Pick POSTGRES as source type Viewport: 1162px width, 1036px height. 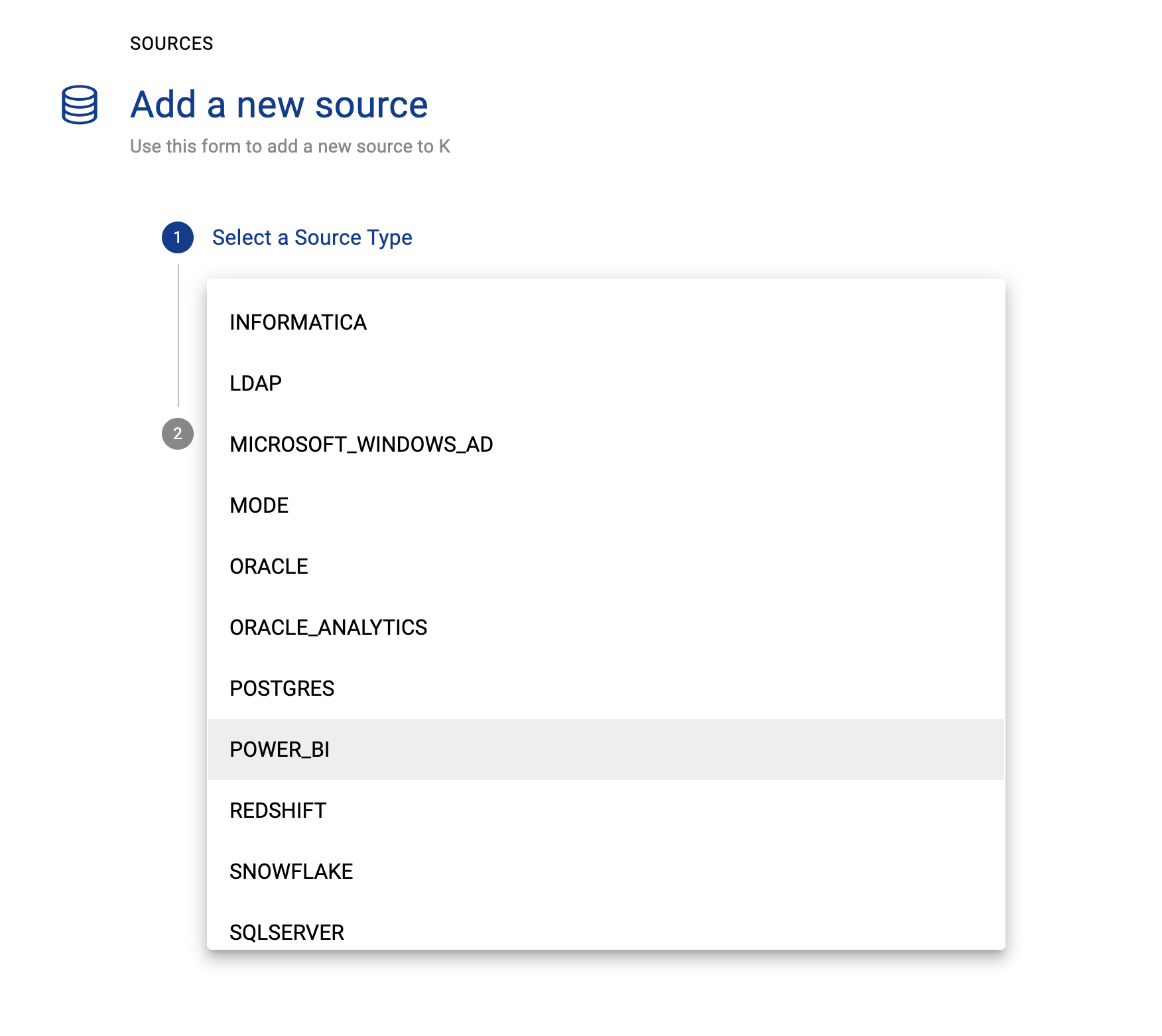[x=282, y=688]
